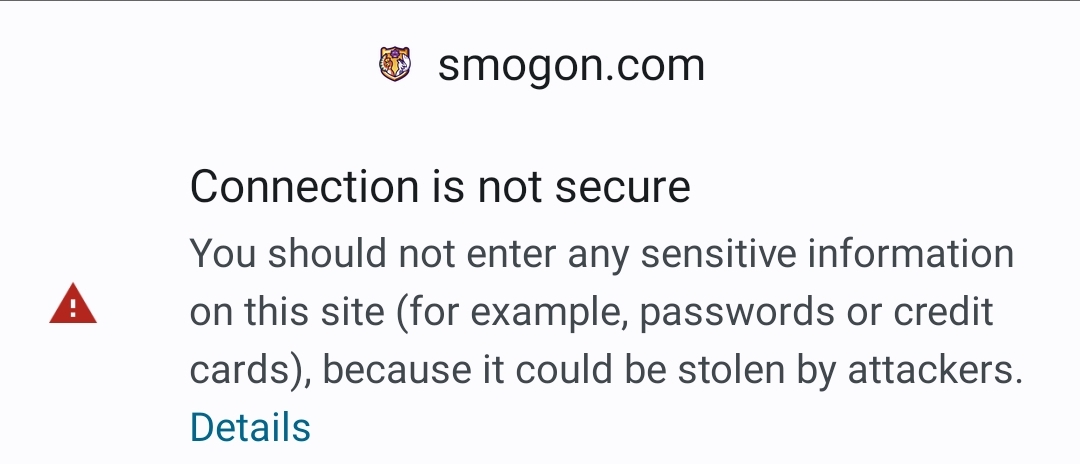Open the Details link
Image resolution: width=1080 pixels, height=464 pixels.
[x=250, y=427]
